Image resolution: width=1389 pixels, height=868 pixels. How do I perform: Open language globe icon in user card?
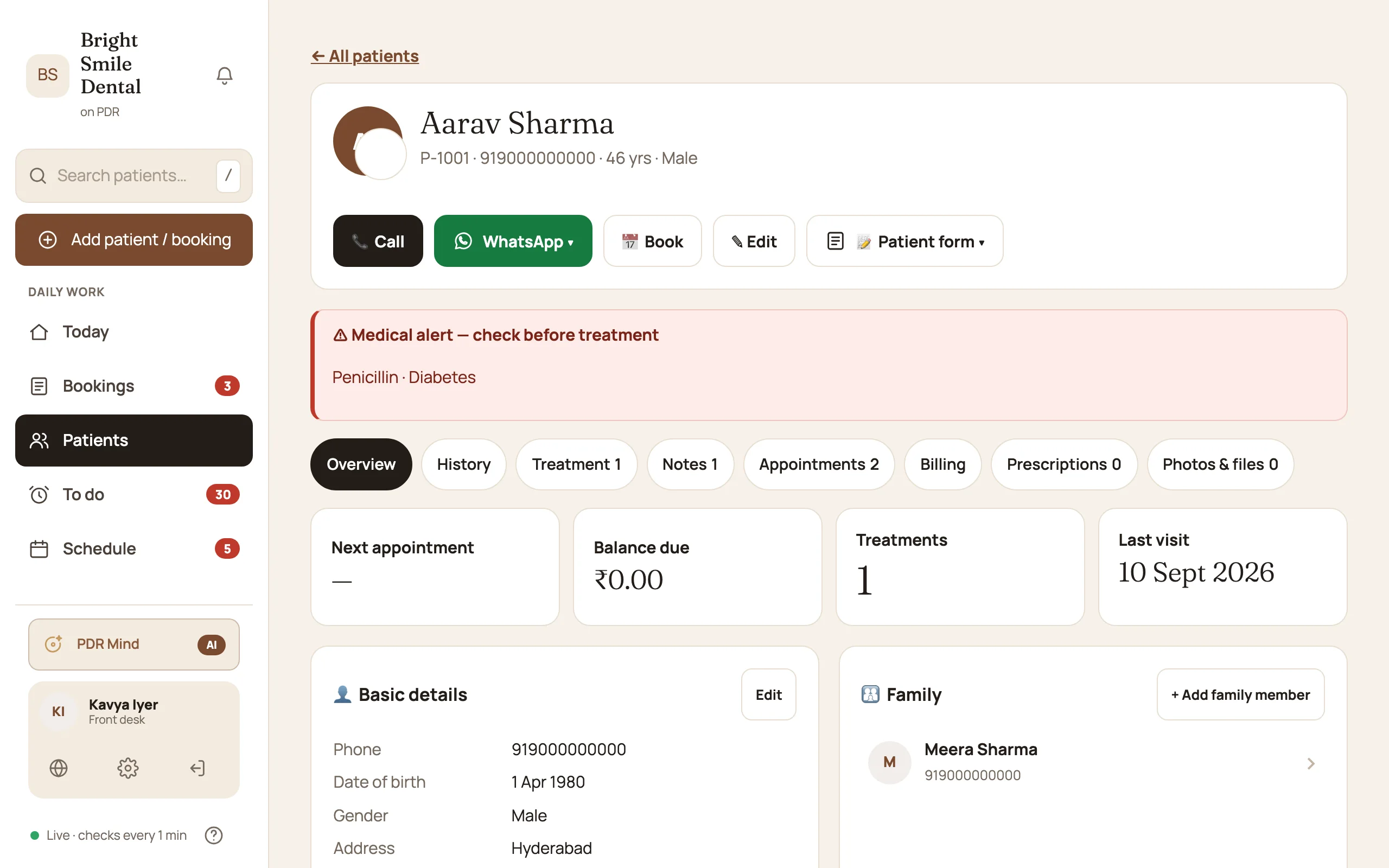pos(59,768)
